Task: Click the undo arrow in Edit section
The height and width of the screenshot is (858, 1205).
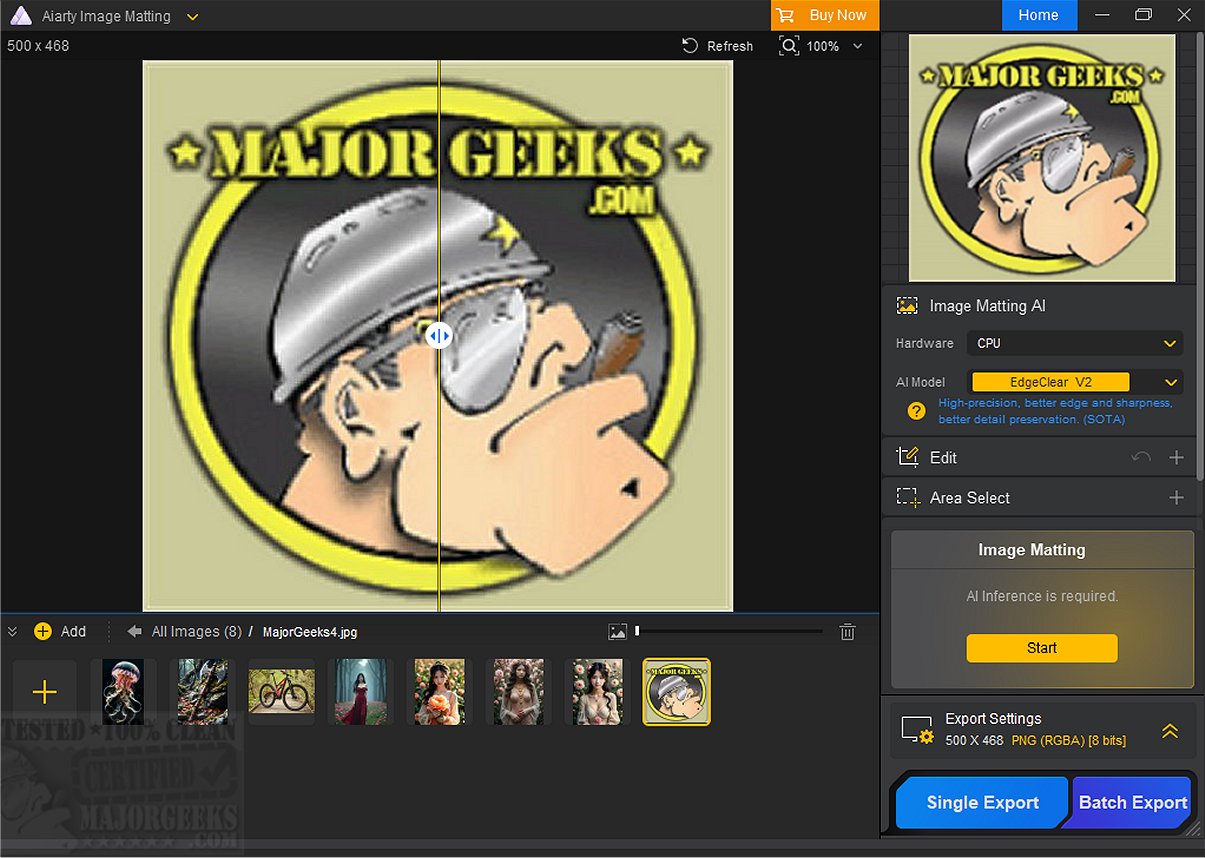Action: pos(1141,457)
